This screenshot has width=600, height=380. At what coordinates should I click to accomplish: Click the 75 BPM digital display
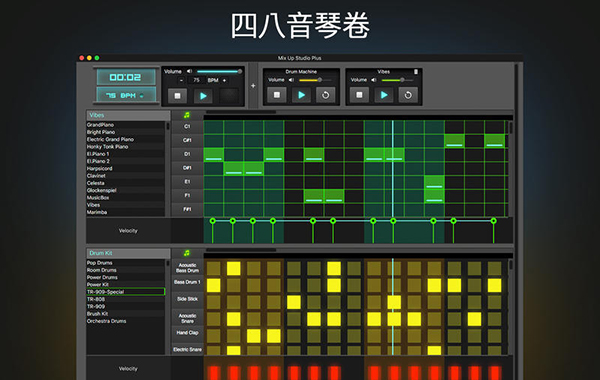click(x=126, y=95)
